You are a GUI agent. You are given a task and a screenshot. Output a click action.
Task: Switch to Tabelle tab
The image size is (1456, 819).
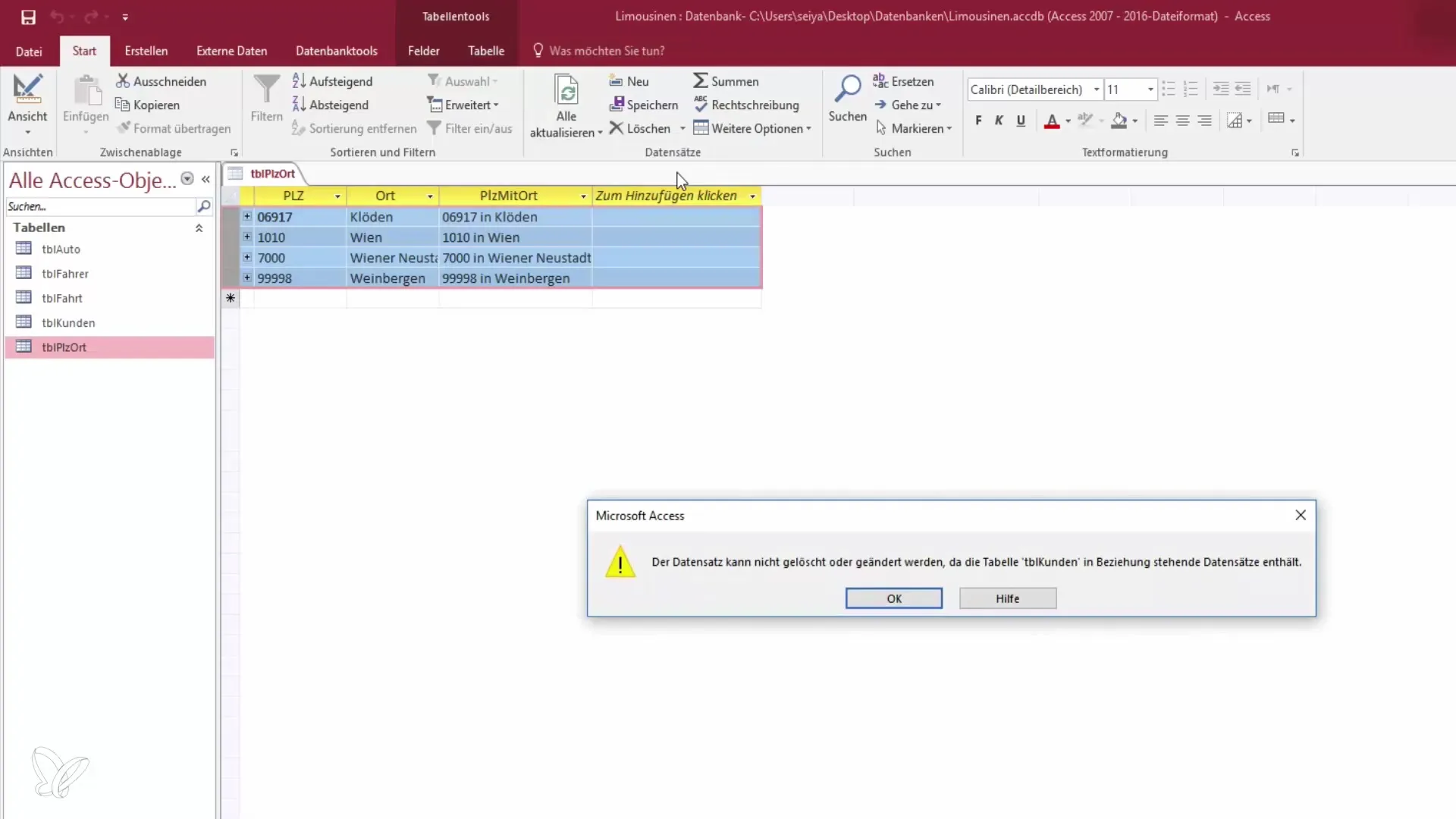tap(486, 51)
